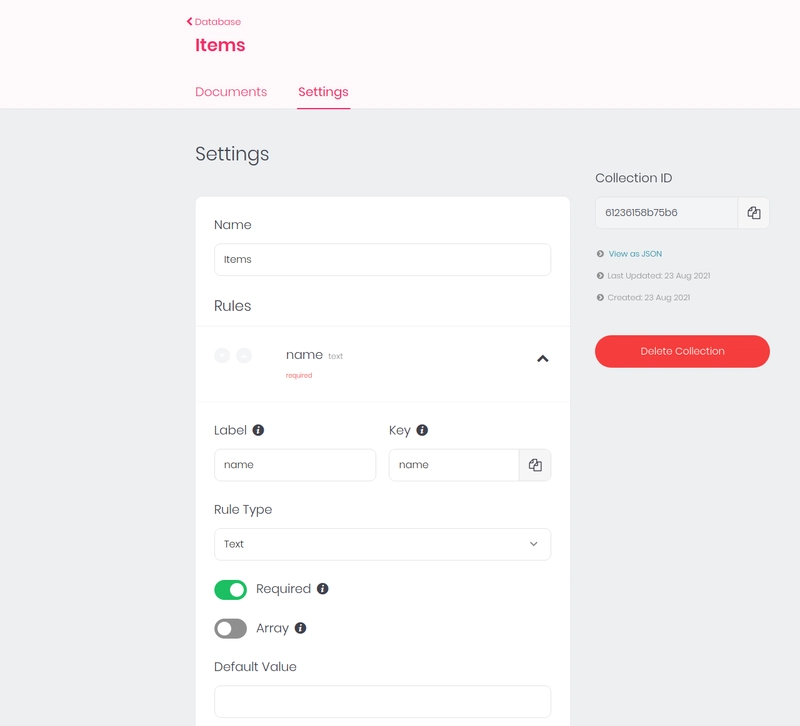
Task: Click the Delete Collection button
Action: pos(682,352)
